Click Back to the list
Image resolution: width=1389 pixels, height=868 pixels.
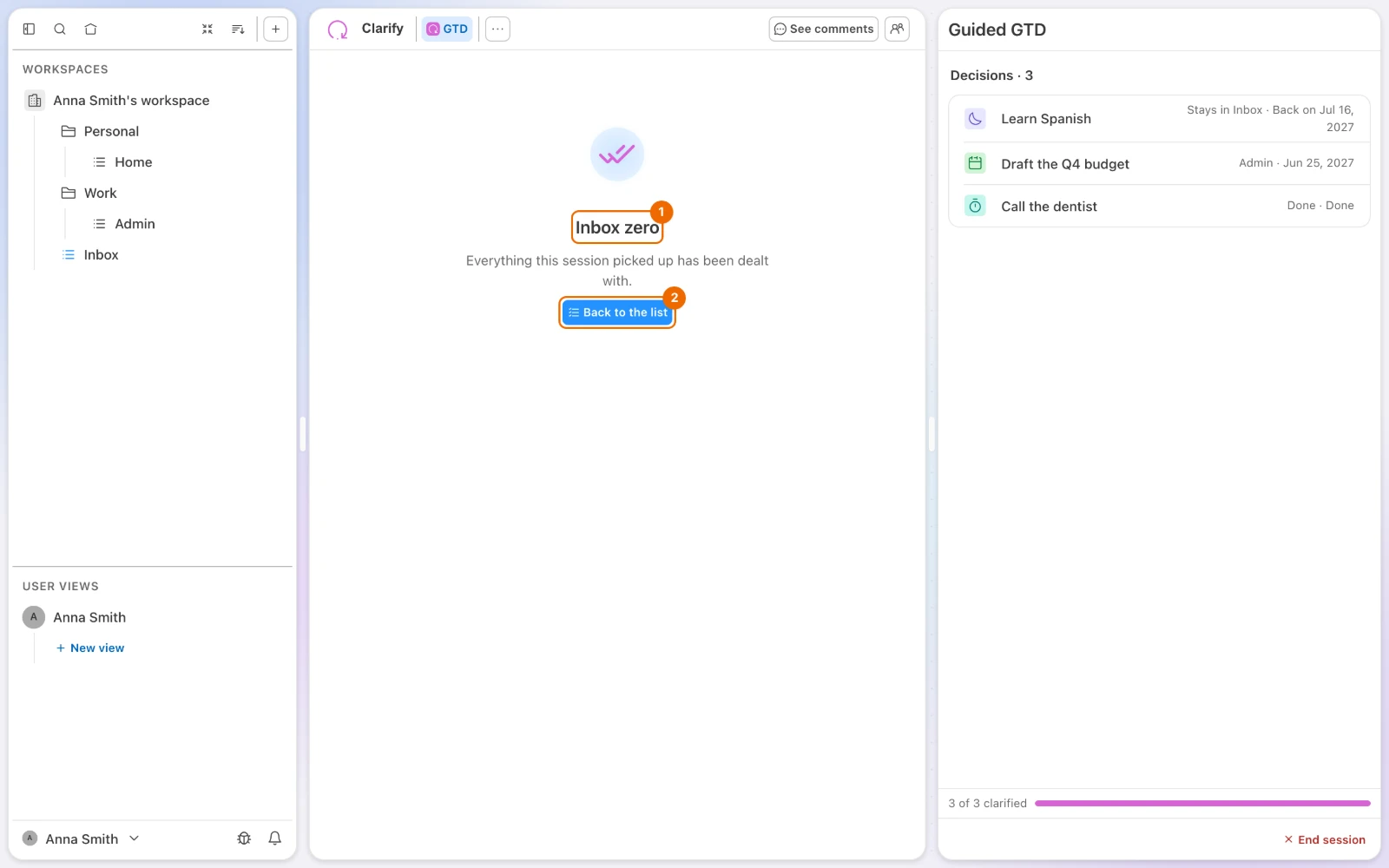click(x=617, y=312)
